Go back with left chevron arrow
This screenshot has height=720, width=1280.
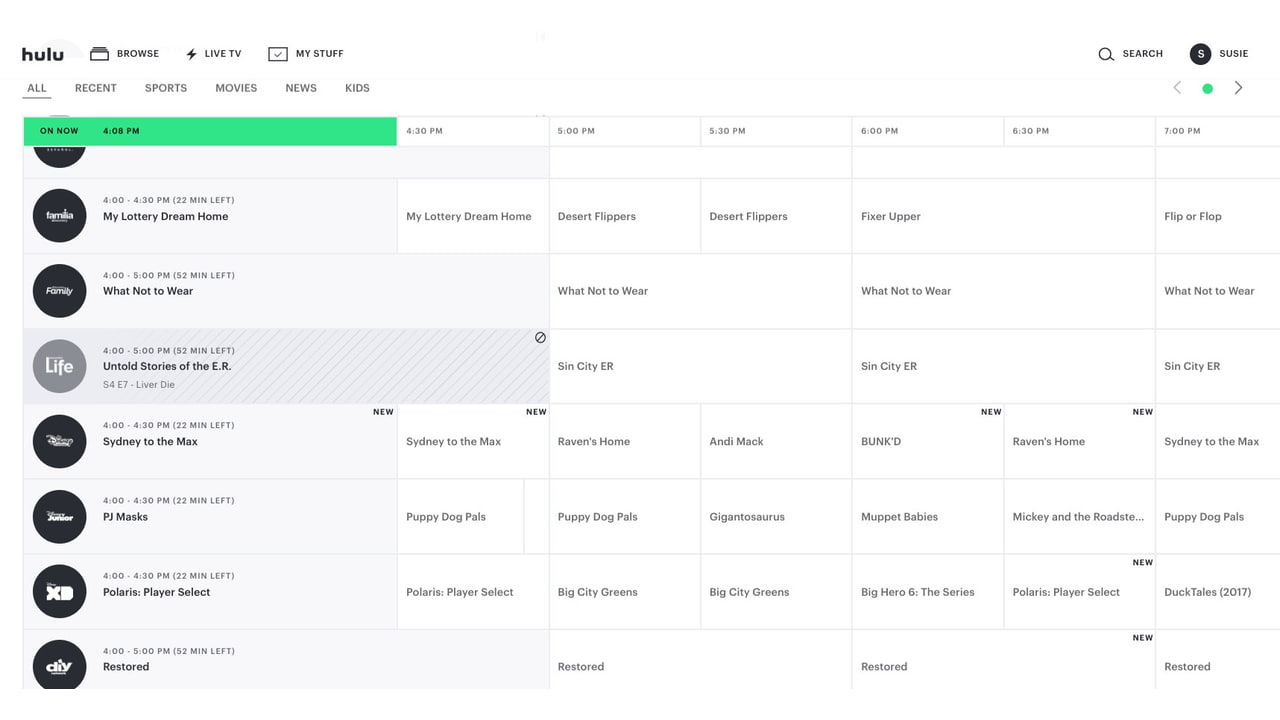point(1177,88)
